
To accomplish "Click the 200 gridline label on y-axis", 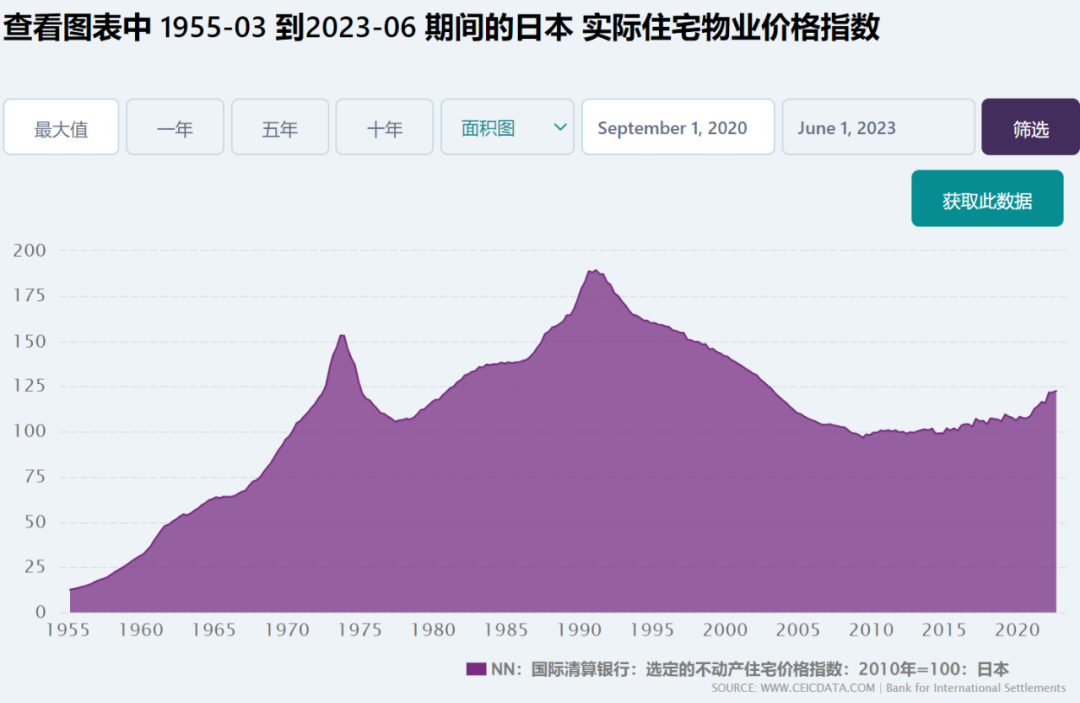I will (x=29, y=250).
